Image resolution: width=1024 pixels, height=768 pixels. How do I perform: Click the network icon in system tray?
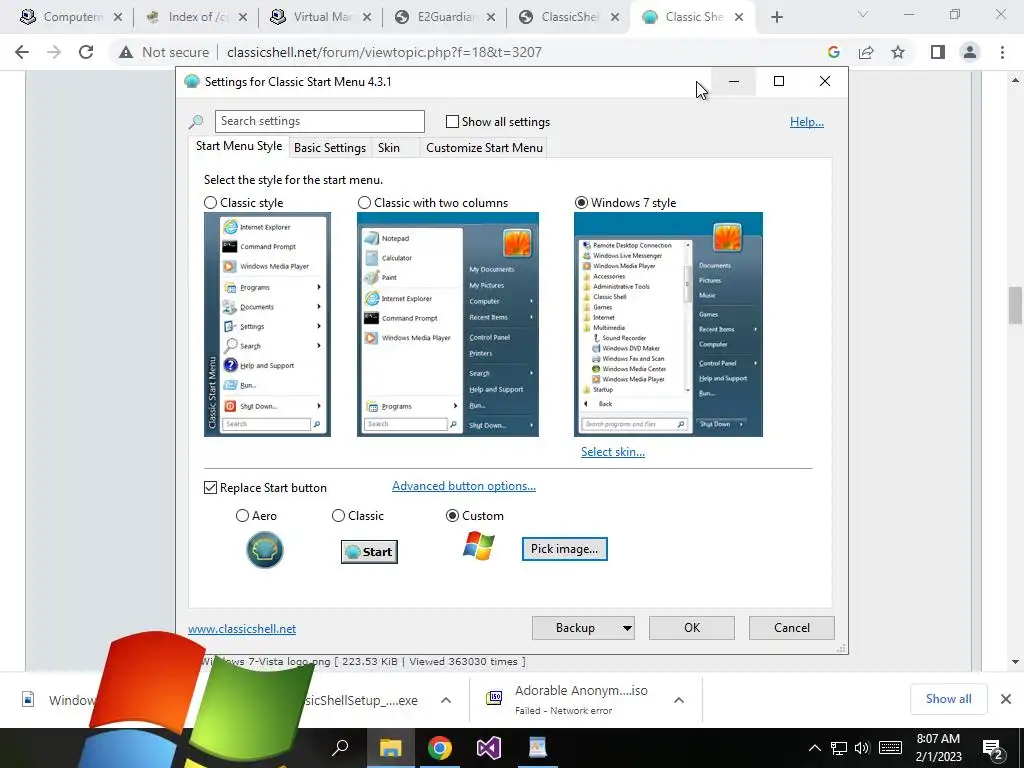(839, 748)
